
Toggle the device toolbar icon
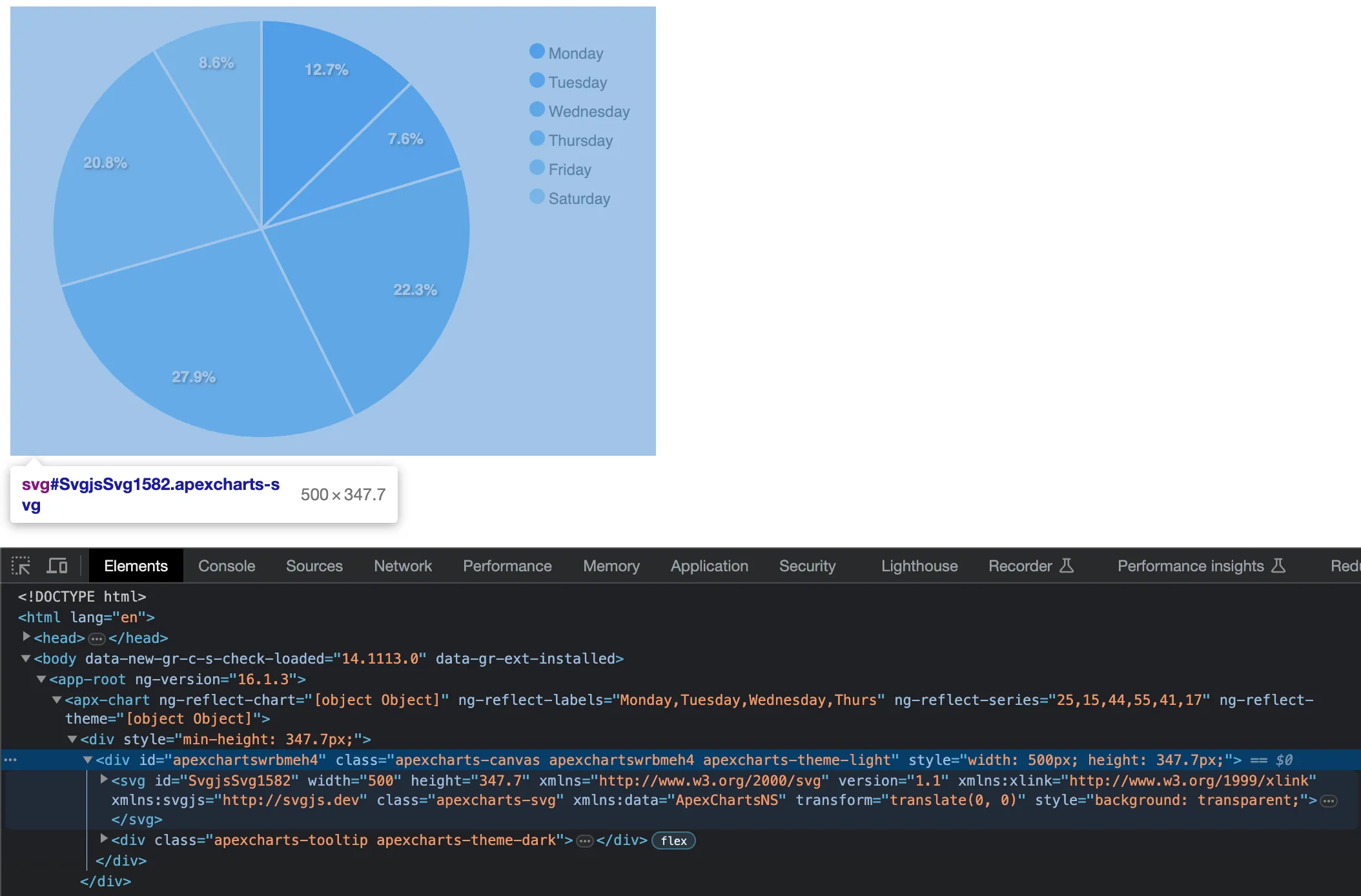click(x=57, y=565)
